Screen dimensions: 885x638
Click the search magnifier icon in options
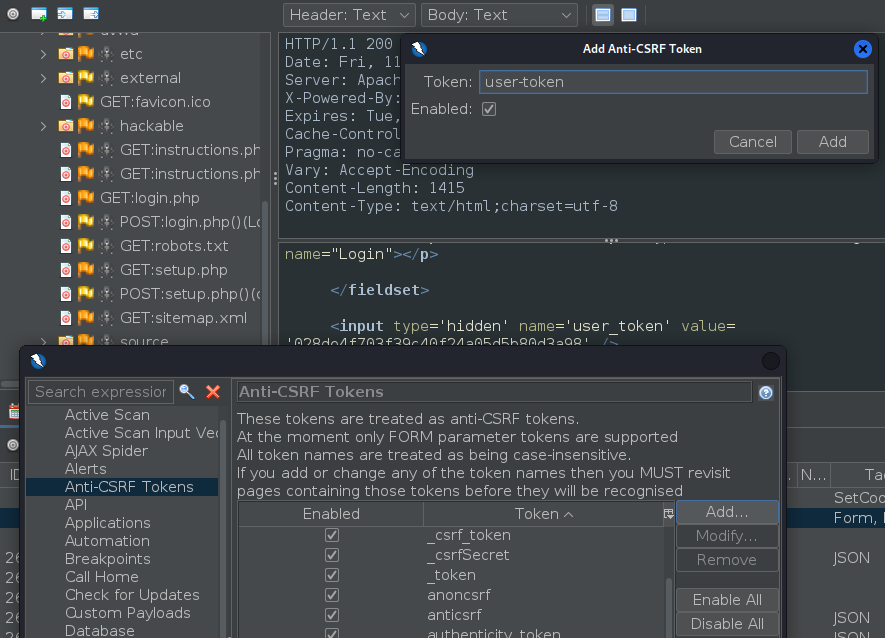(x=187, y=392)
